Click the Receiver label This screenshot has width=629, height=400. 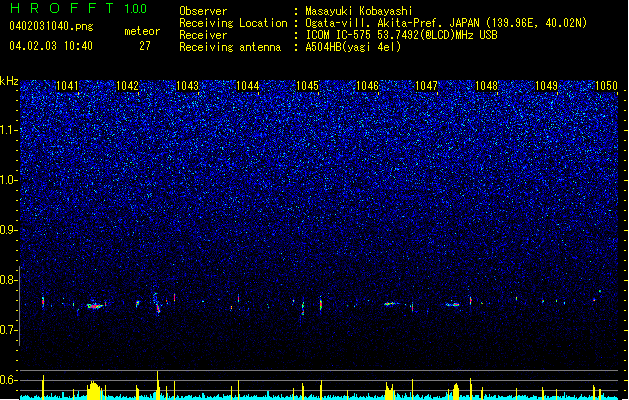click(x=203, y=35)
